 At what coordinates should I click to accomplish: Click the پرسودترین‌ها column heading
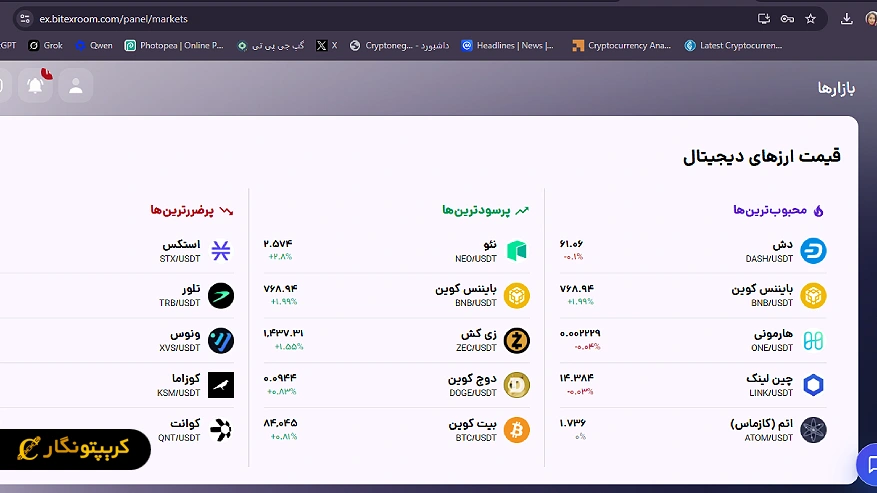[x=476, y=210]
